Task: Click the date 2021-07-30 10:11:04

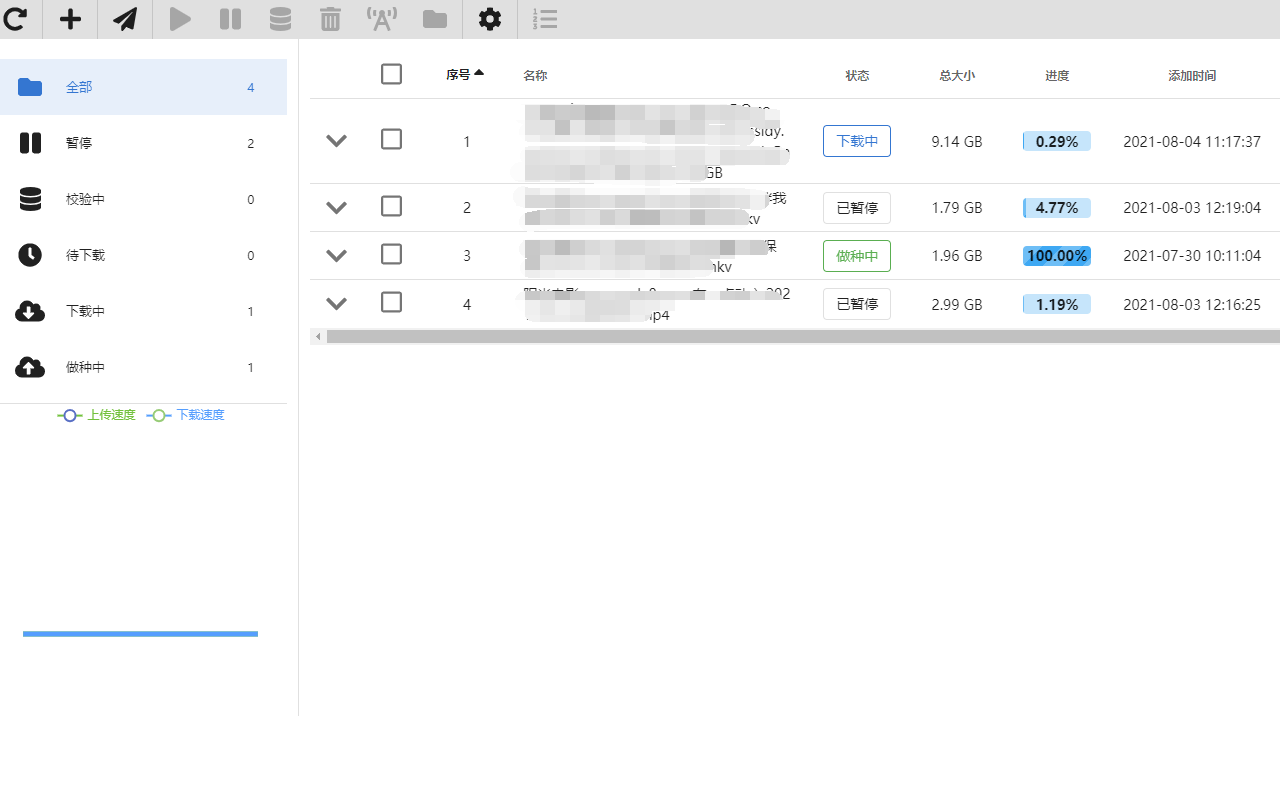Action: click(1192, 256)
